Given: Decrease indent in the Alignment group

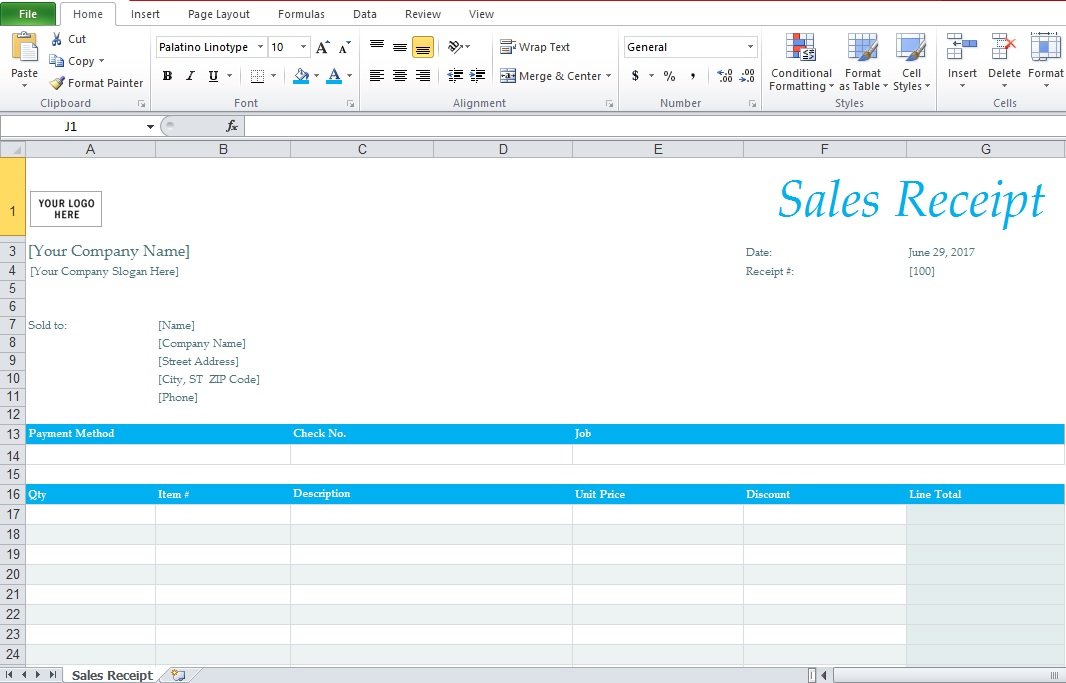Looking at the screenshot, I should [x=455, y=75].
